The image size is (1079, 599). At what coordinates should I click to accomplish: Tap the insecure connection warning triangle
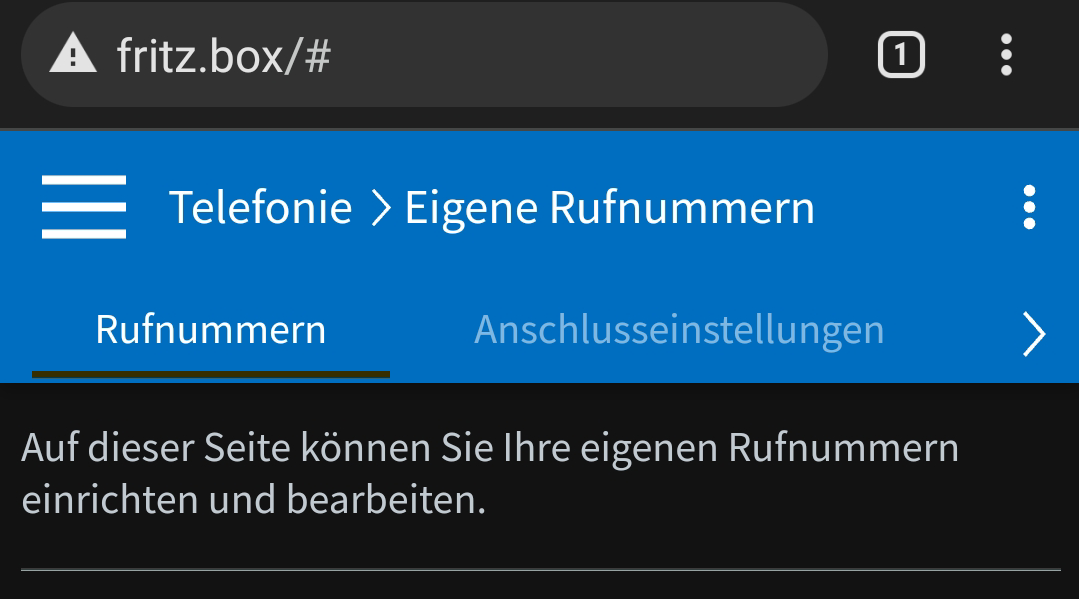pyautogui.click(x=73, y=55)
